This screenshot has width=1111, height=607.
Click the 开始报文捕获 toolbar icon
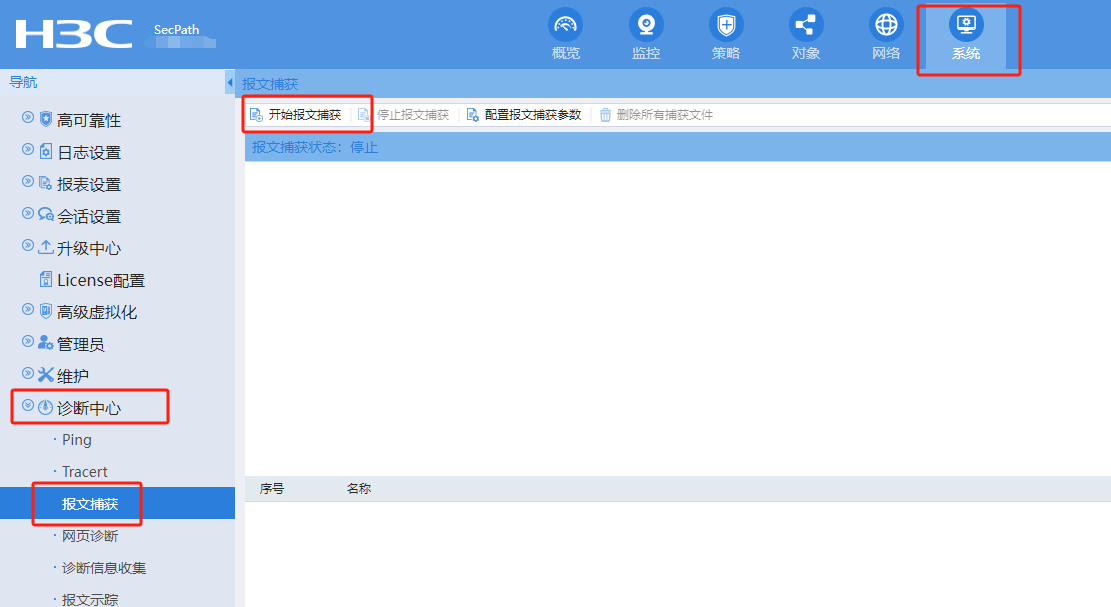coord(256,115)
